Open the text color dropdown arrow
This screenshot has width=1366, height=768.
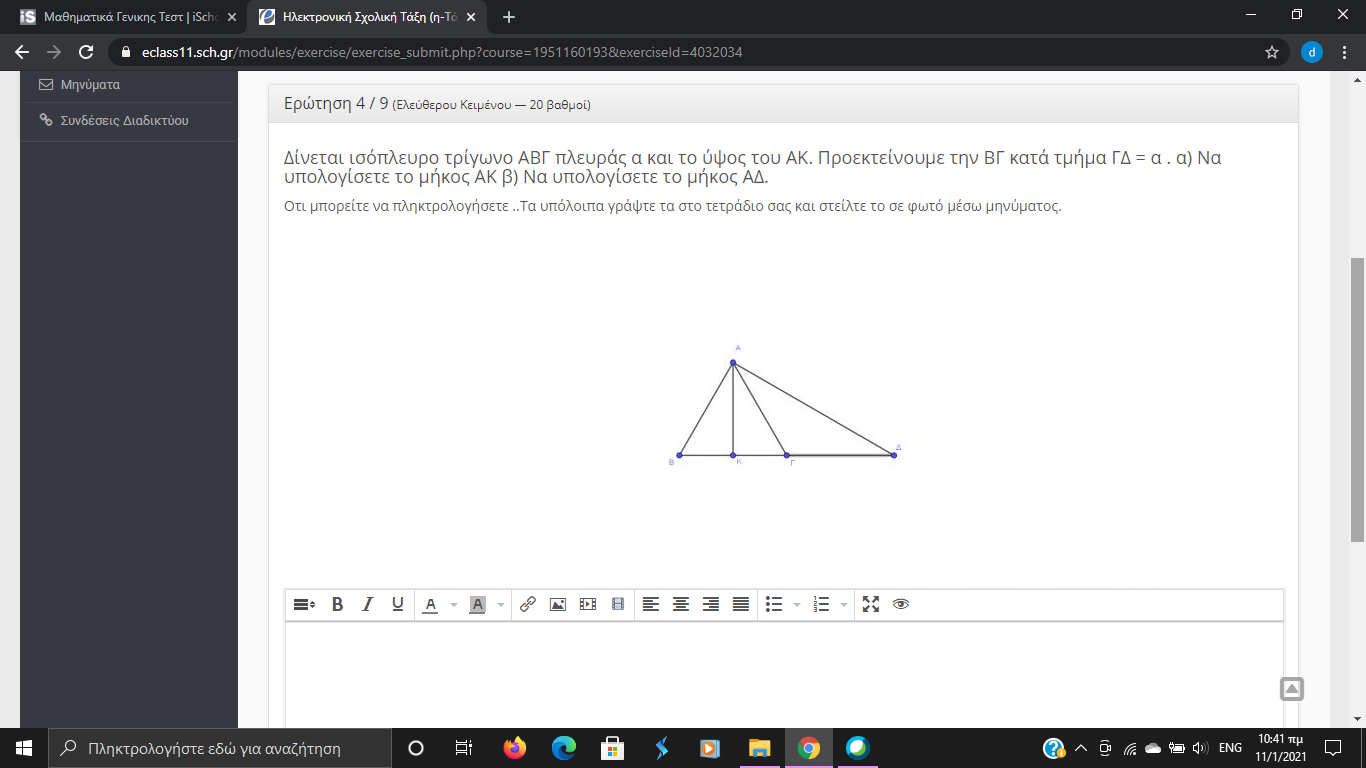[x=453, y=604]
